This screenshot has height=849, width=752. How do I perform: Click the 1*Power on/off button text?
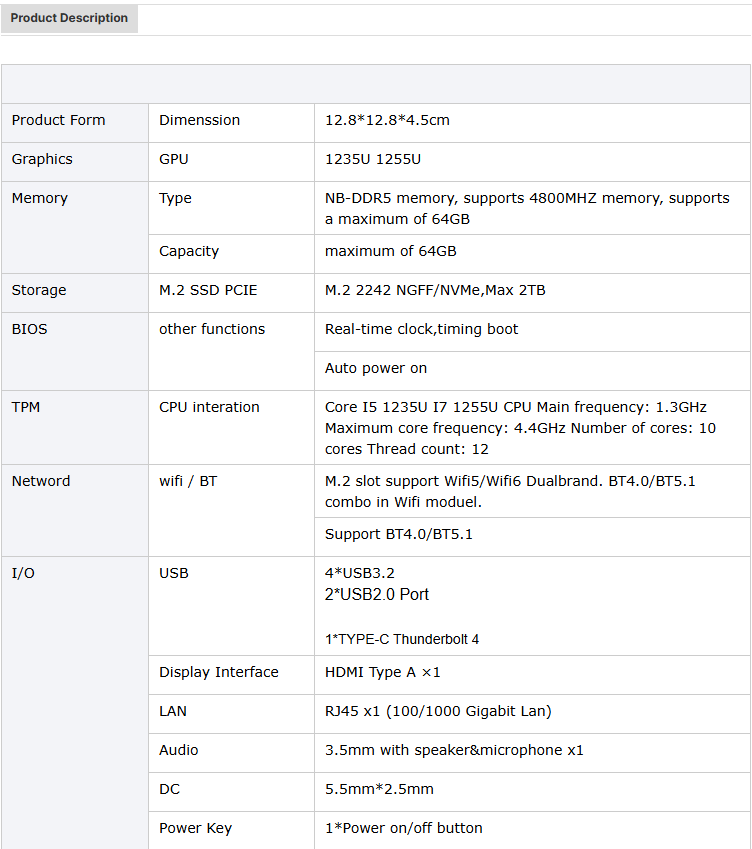[404, 828]
